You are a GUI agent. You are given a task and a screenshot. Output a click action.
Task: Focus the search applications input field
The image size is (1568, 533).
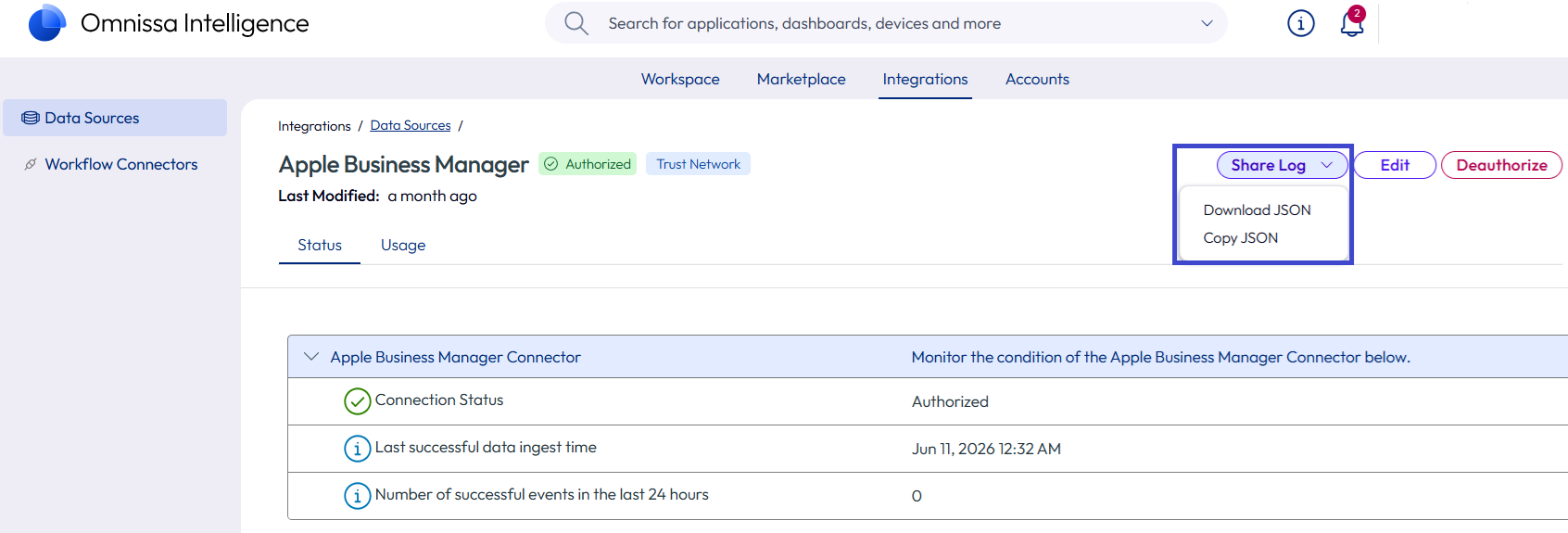pos(885,23)
